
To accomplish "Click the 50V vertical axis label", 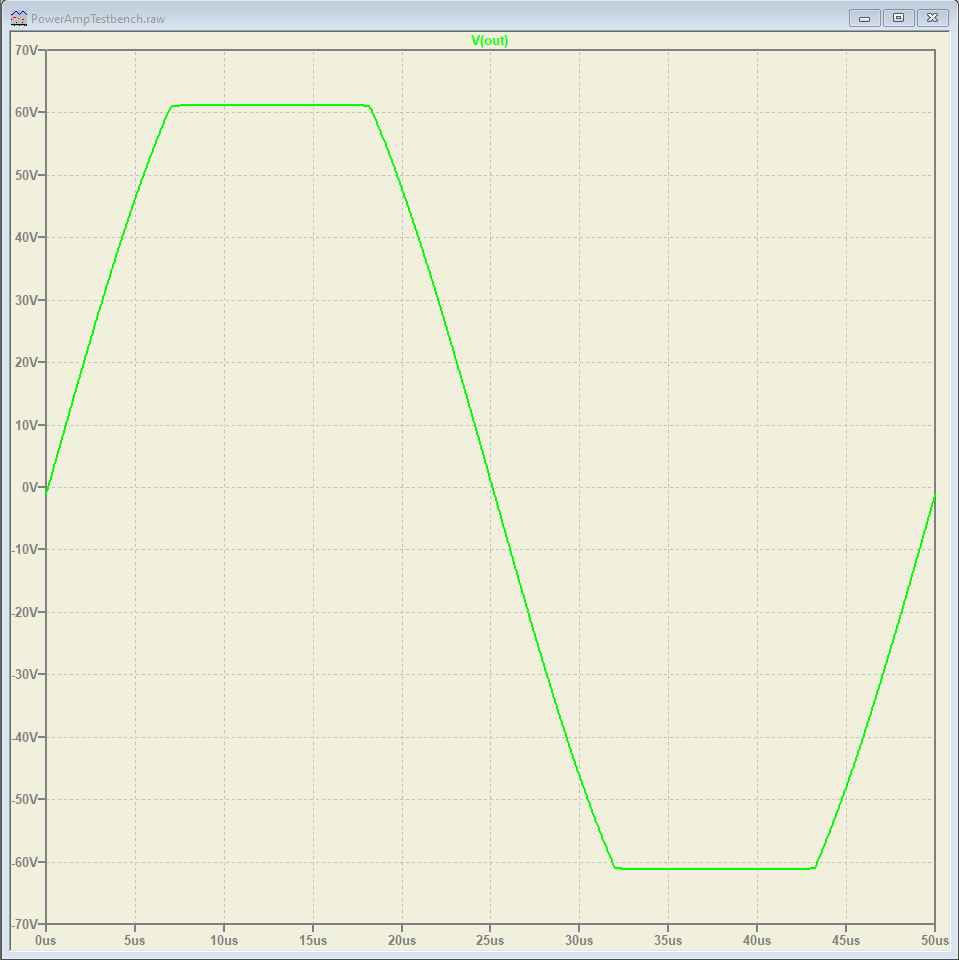I will point(26,175).
